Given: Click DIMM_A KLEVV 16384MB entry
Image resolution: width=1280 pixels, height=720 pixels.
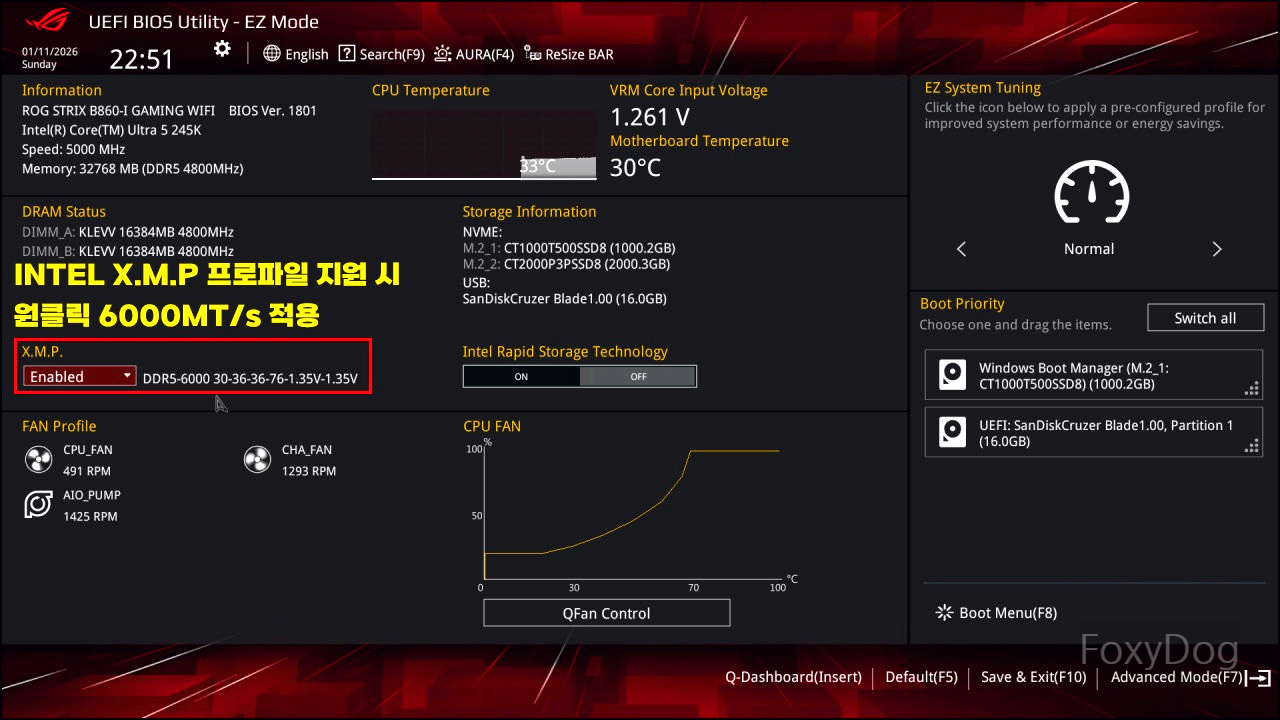Looking at the screenshot, I should point(128,232).
